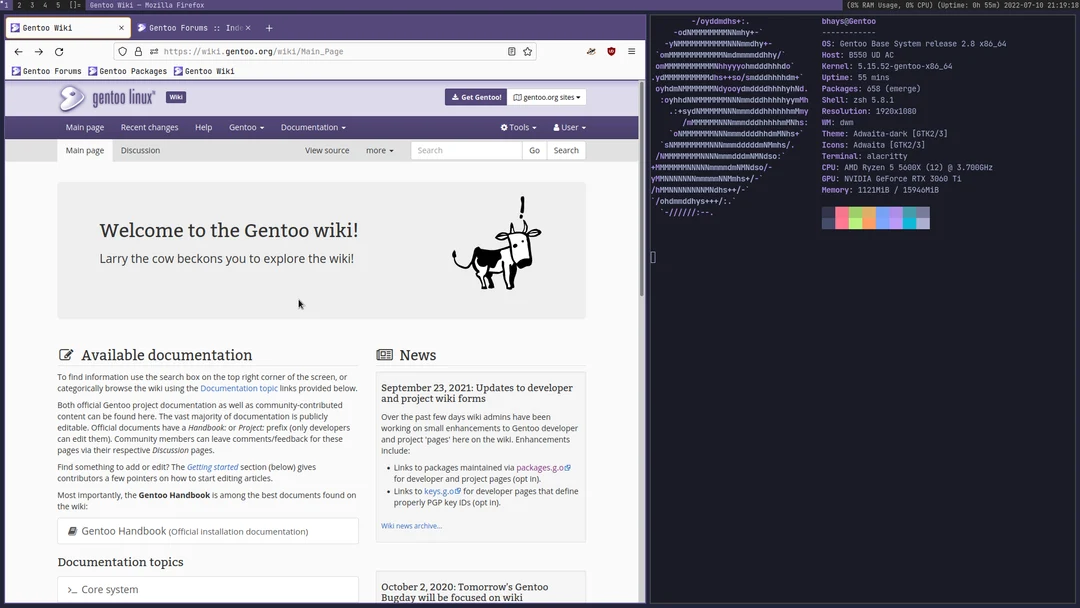
Task: Reload the current page
Action: pos(59,51)
